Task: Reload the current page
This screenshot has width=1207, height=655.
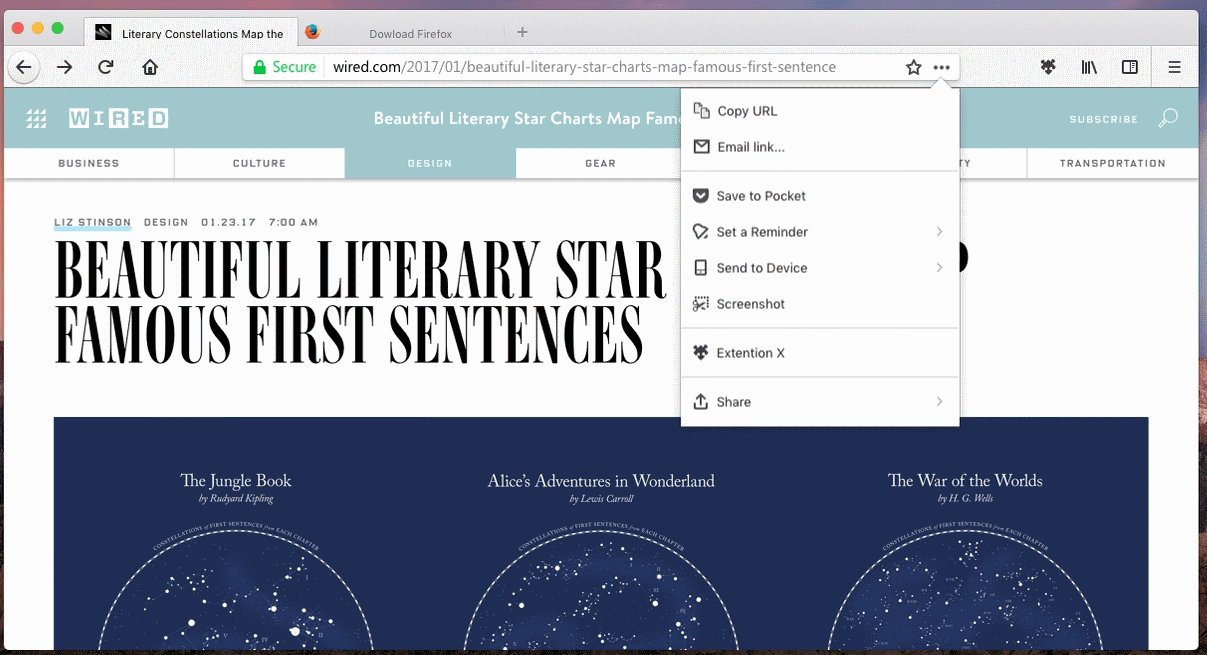Action: pyautogui.click(x=106, y=66)
